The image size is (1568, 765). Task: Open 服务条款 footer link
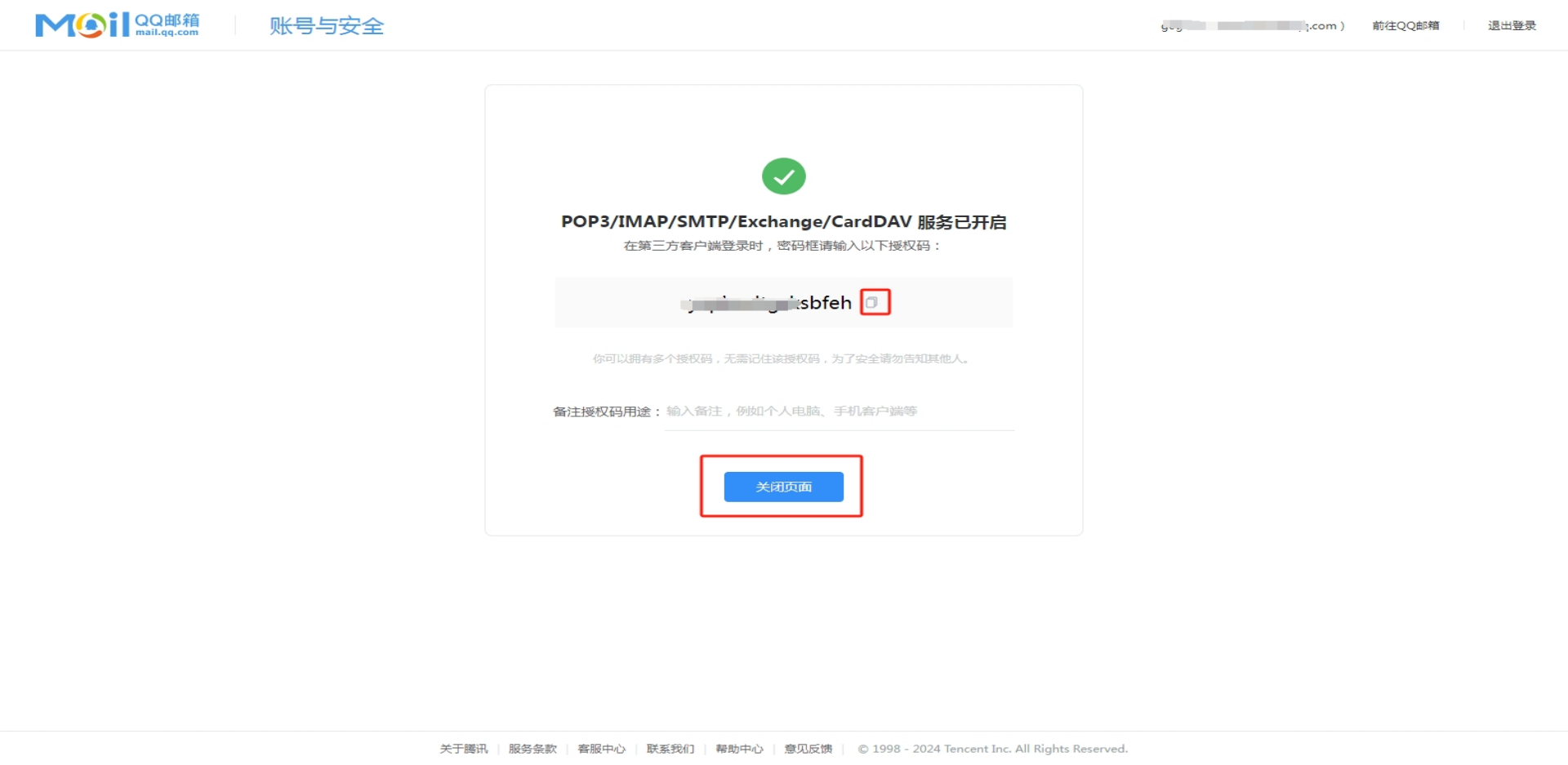[x=532, y=749]
